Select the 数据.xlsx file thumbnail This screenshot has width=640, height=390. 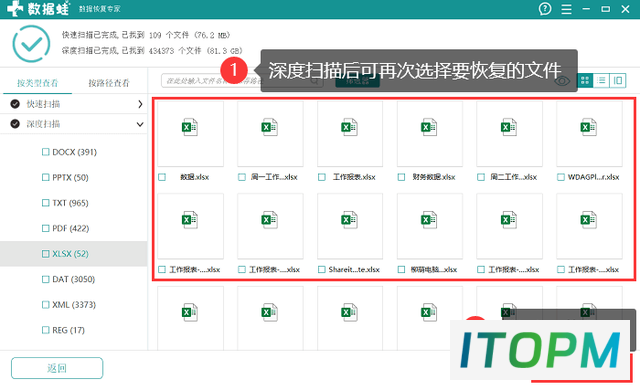pyautogui.click(x=190, y=134)
